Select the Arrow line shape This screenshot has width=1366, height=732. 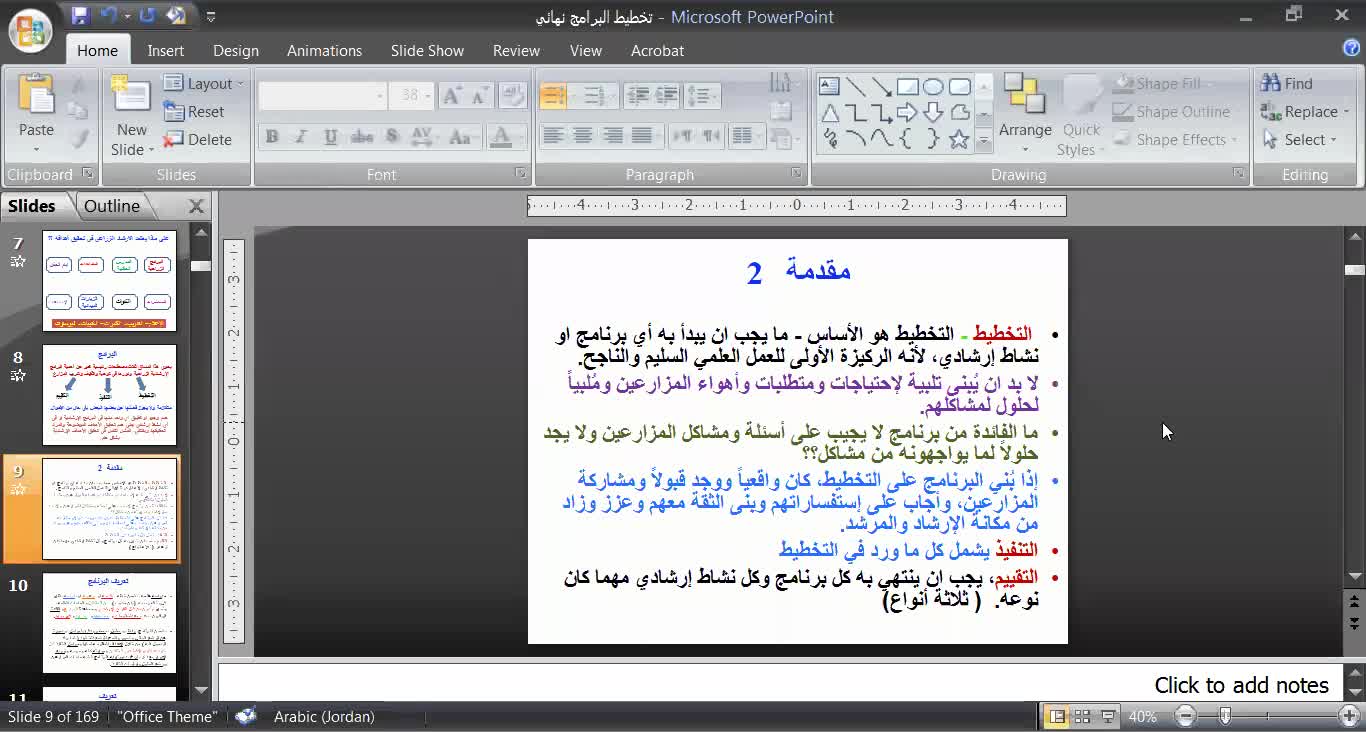[x=881, y=86]
